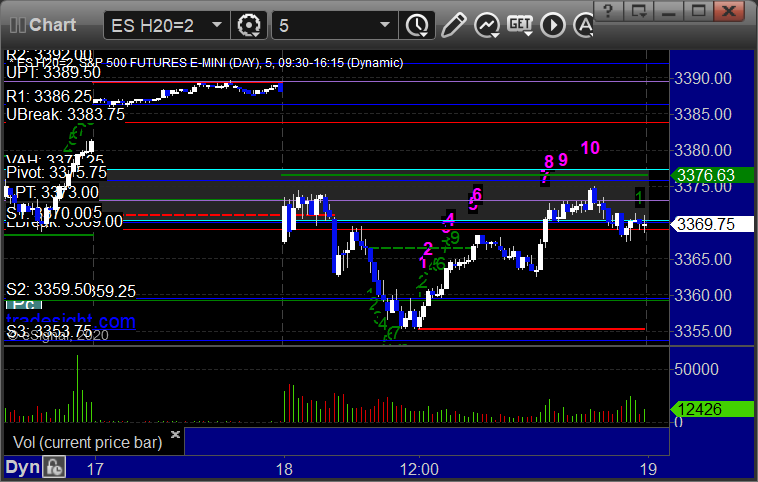Click the 12:00 time axis label

coord(419,469)
